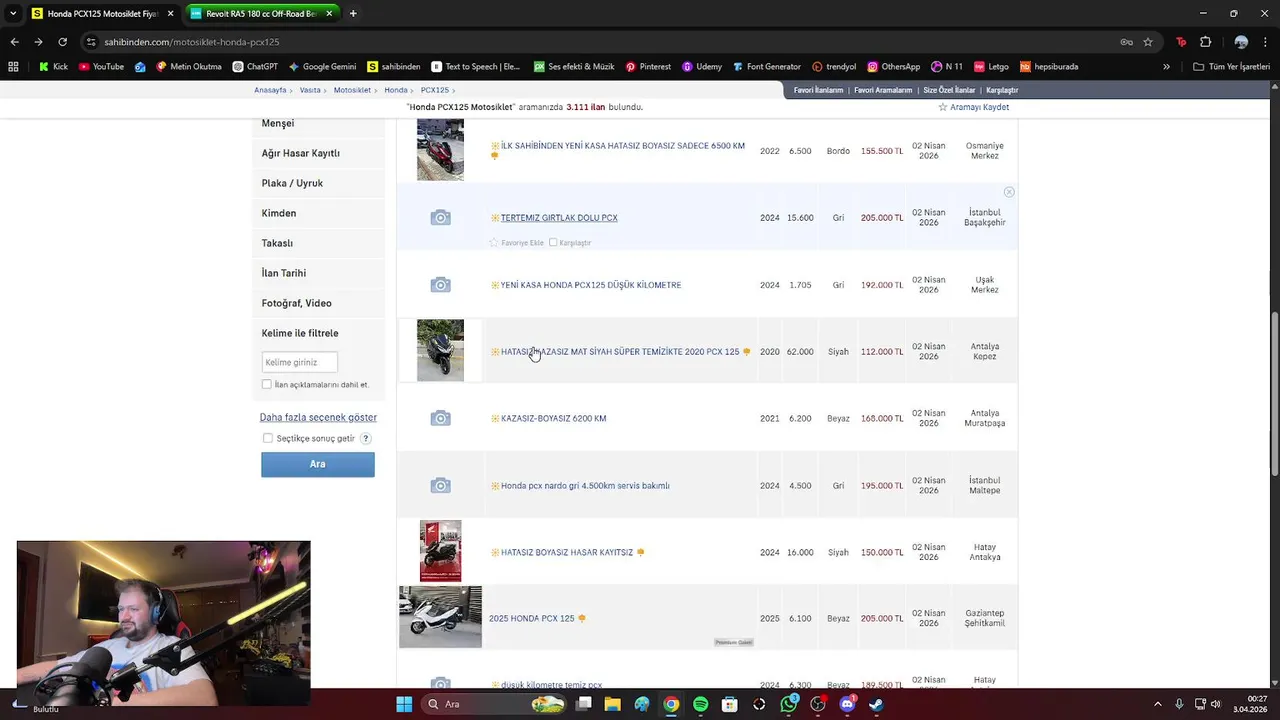
Task: Show more bookmarks with the chevron
Action: click(1166, 67)
